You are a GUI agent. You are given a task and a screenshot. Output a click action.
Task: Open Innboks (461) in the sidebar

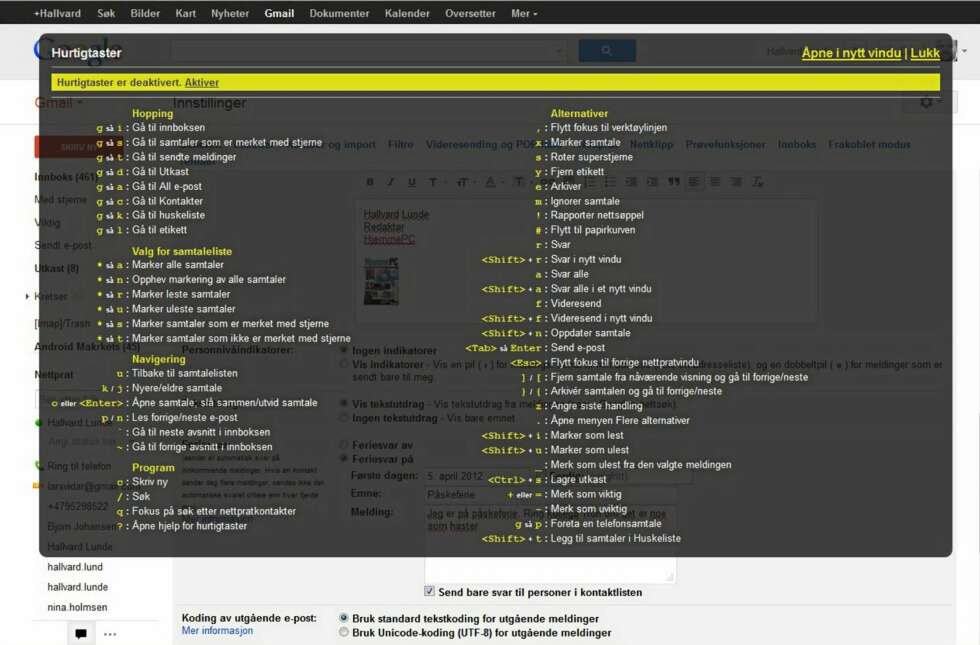(65, 178)
